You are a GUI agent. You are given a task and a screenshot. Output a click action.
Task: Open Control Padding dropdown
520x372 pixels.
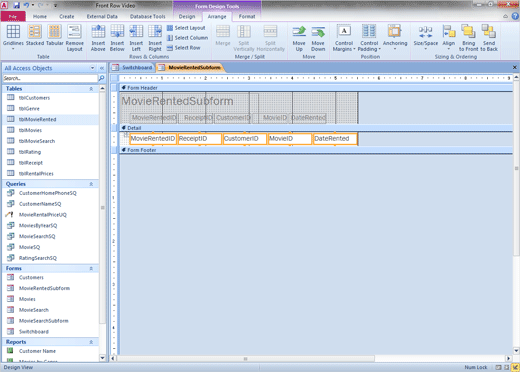click(x=369, y=38)
